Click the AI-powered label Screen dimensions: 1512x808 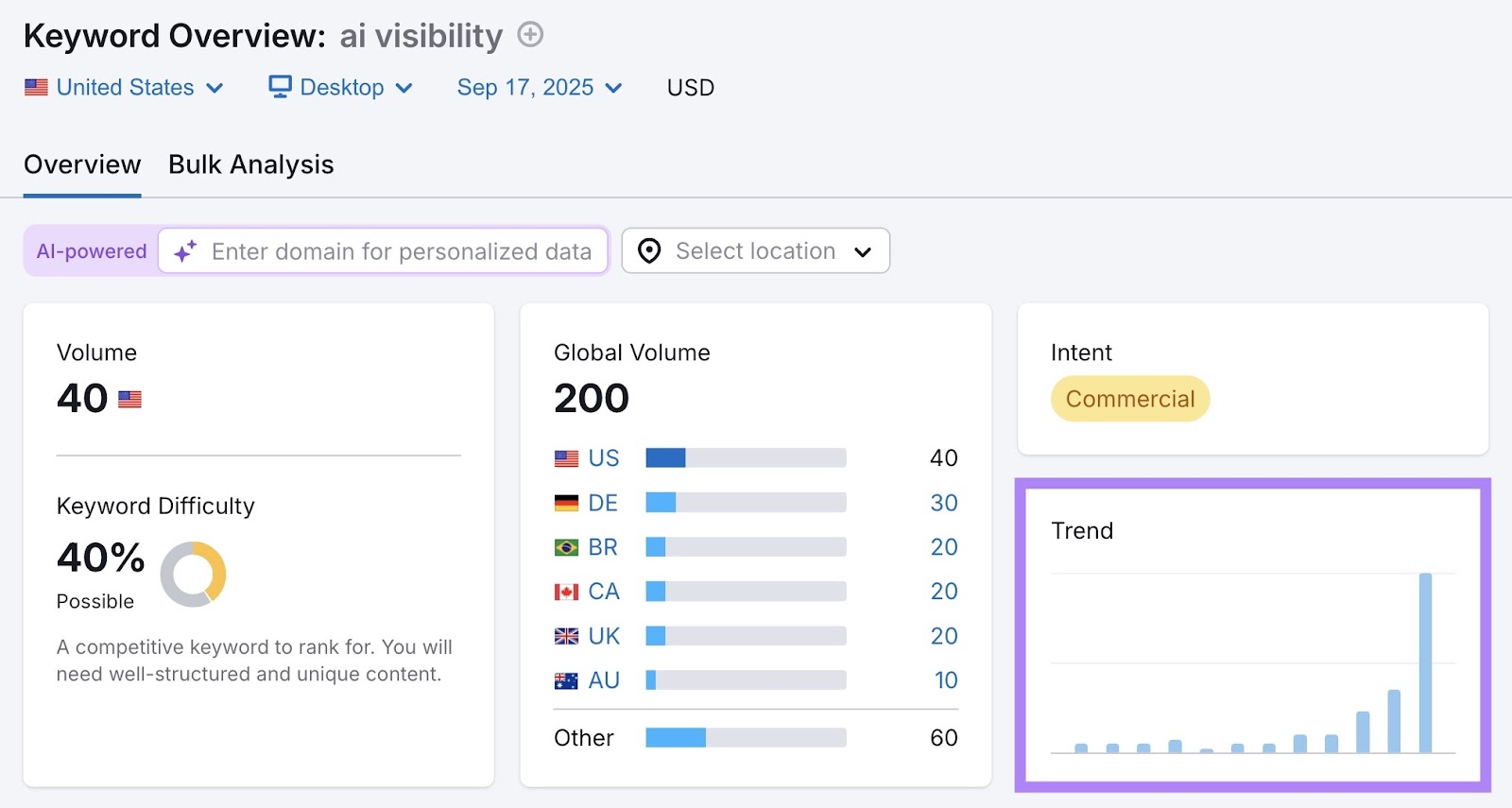coord(92,251)
